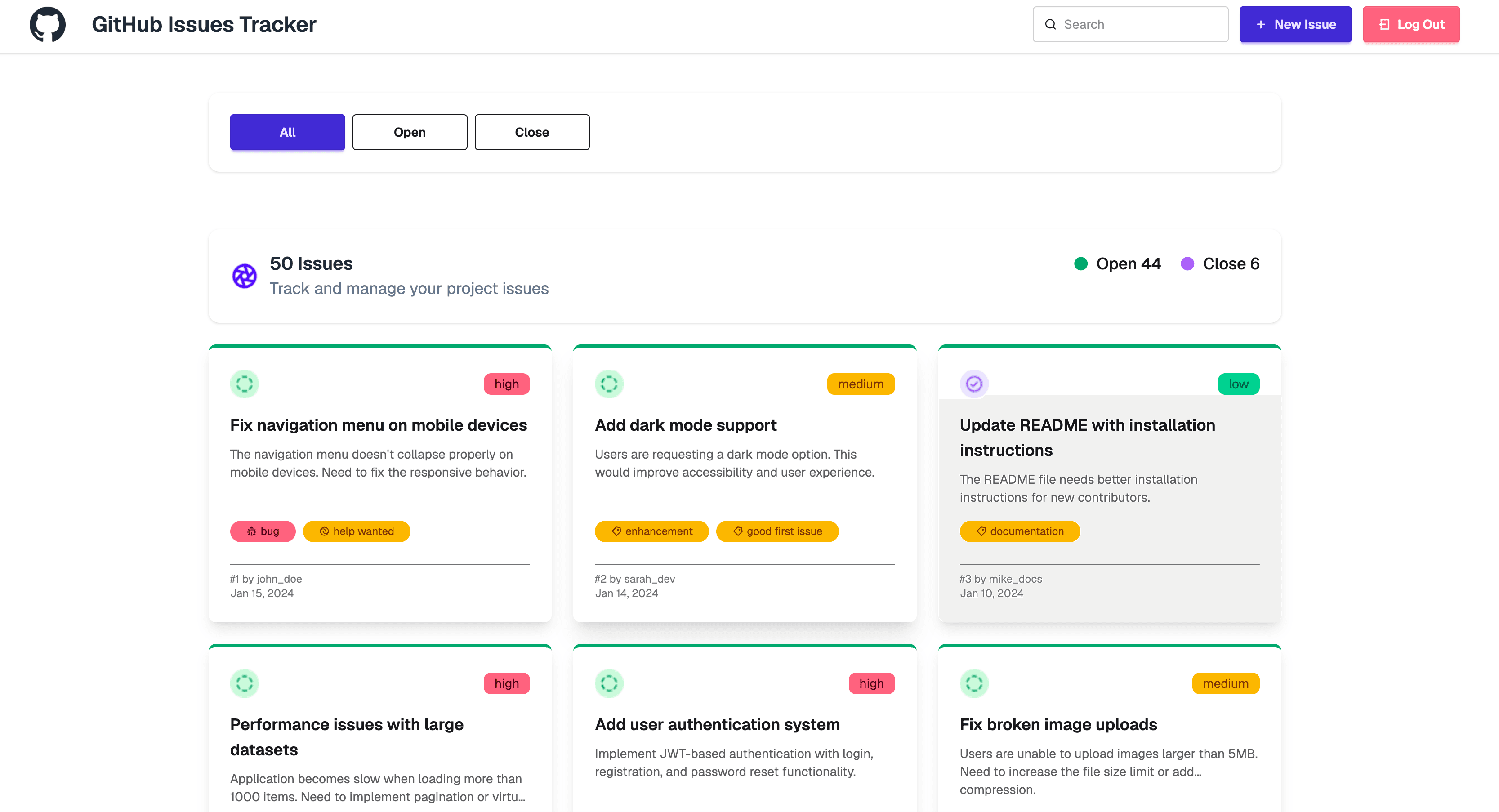Click the 'Jan 14, 2024' date
This screenshot has height=812, width=1499.
tap(626, 593)
